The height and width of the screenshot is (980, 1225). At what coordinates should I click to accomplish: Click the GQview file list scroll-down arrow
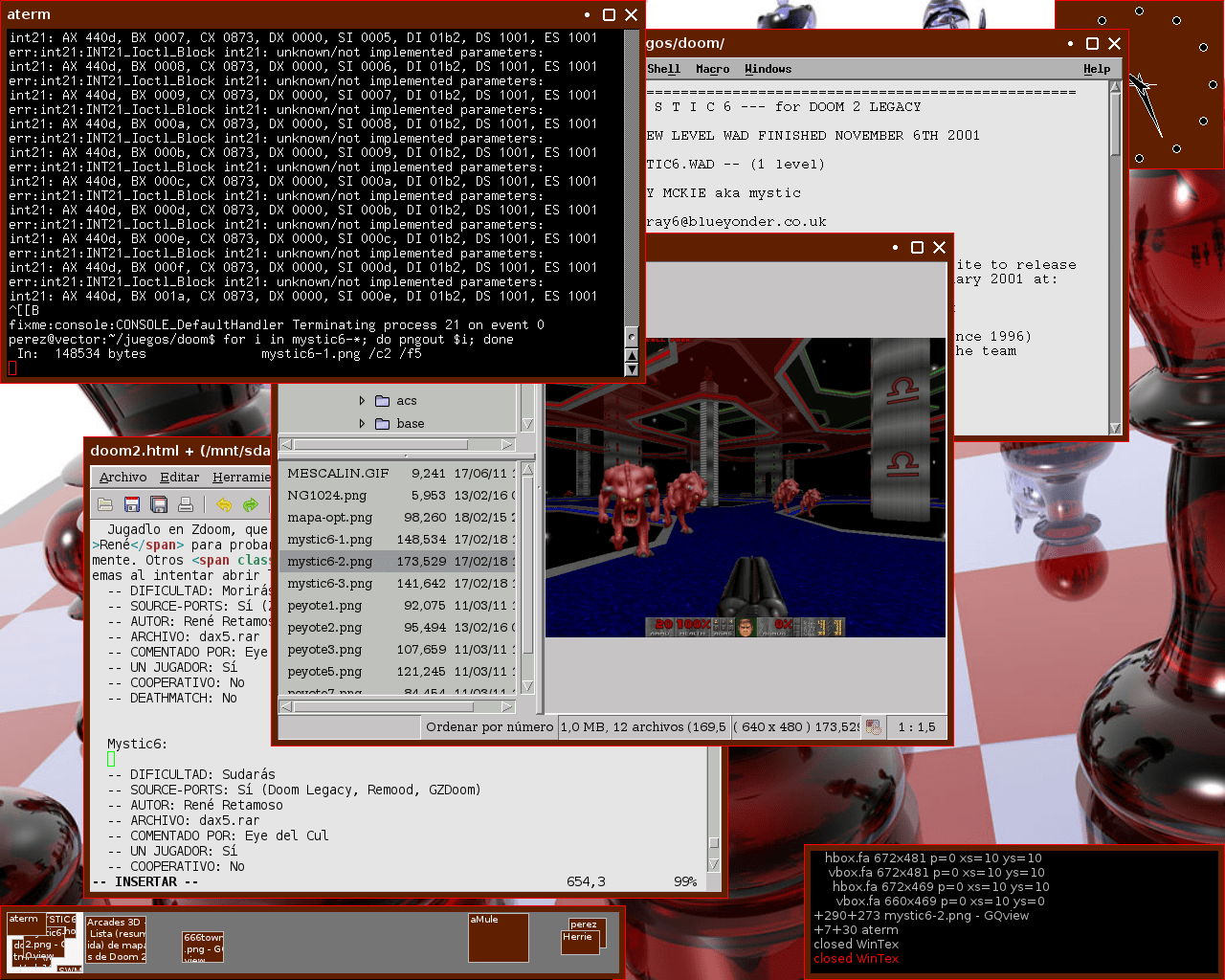click(x=527, y=685)
